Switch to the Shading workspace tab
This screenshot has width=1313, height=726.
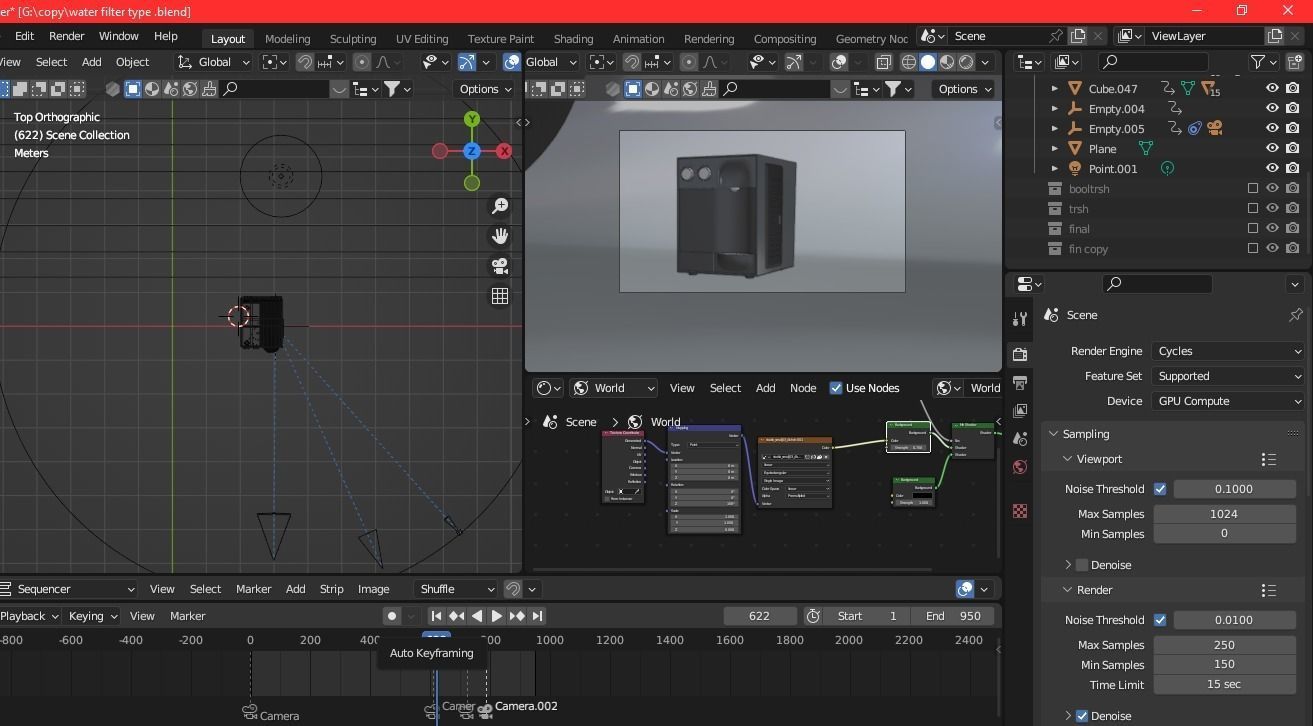pyautogui.click(x=573, y=38)
